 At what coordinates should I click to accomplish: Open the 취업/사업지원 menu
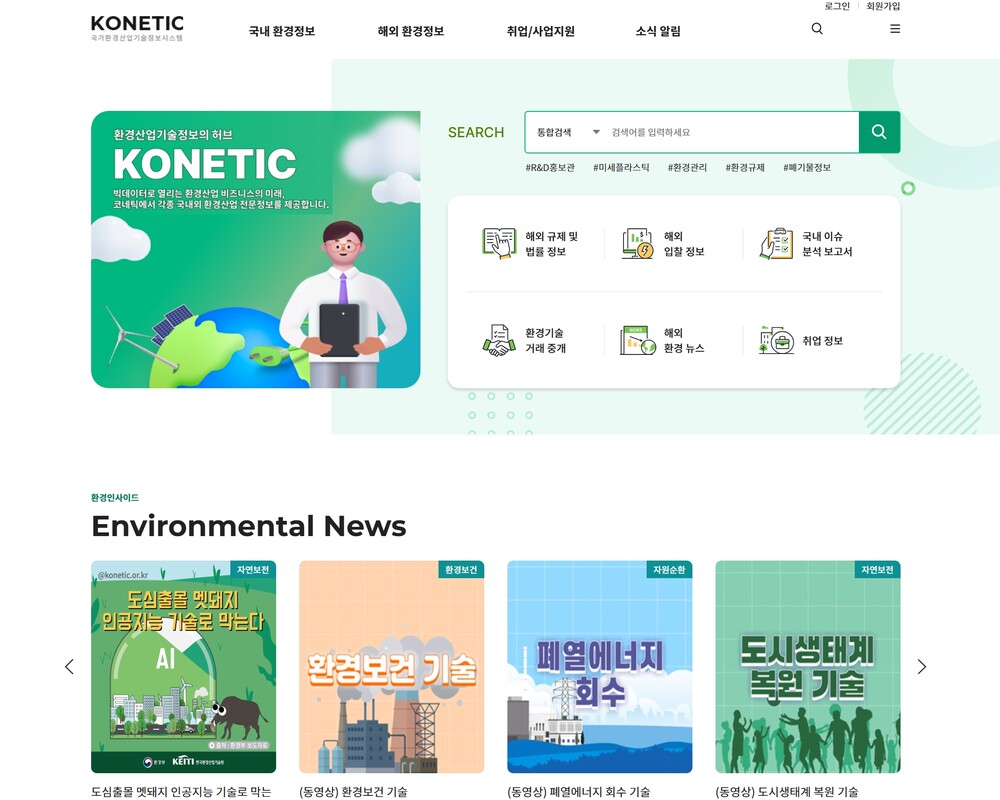coord(540,31)
